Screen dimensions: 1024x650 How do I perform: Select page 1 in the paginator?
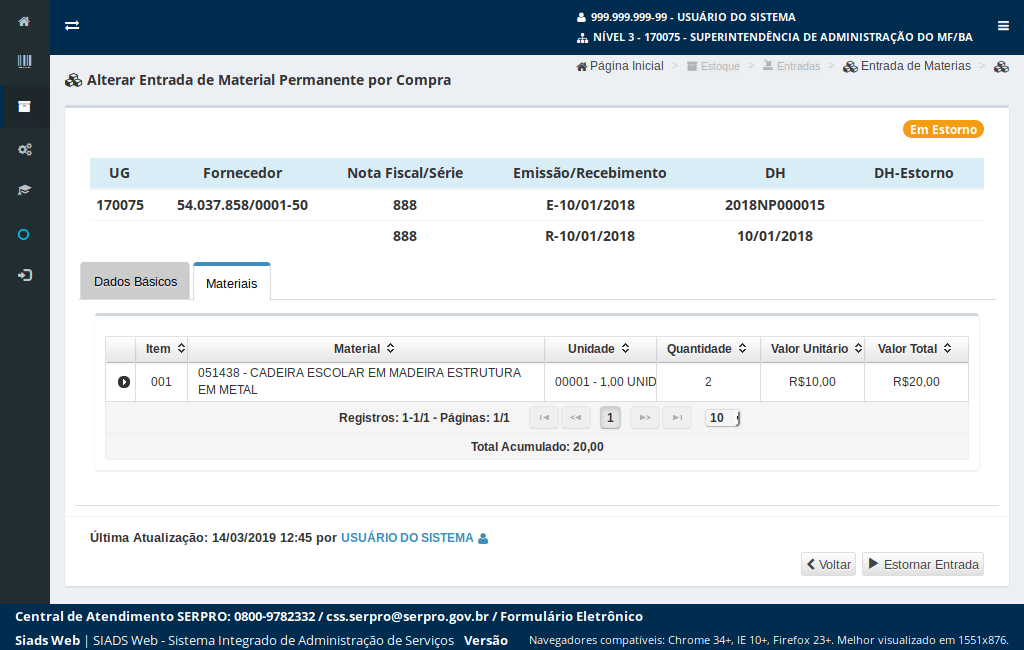point(610,418)
